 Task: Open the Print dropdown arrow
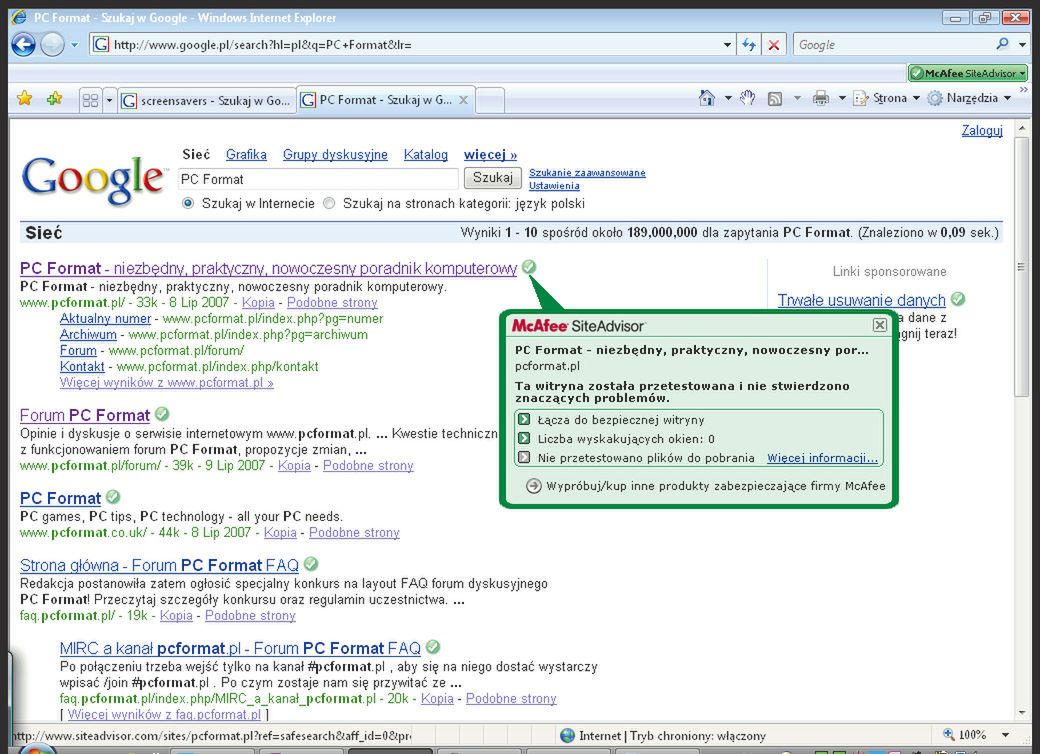pyautogui.click(x=842, y=98)
